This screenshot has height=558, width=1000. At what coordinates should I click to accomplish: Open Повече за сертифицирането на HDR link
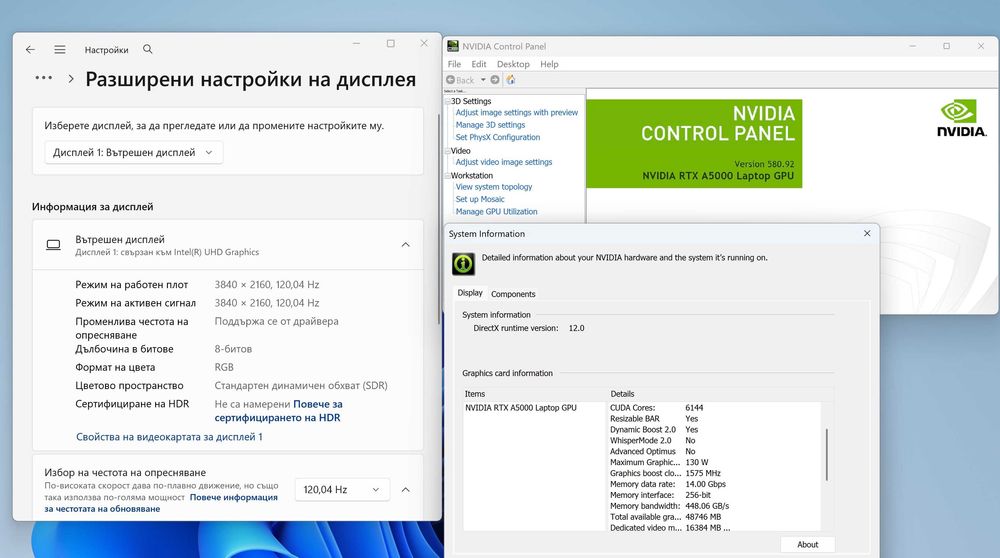pyautogui.click(x=279, y=411)
